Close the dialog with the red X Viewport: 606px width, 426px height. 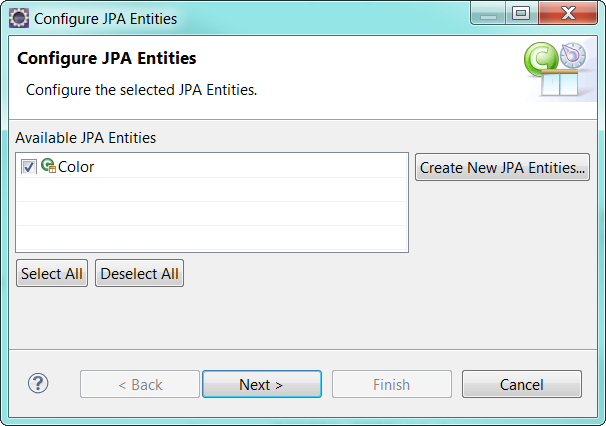pyautogui.click(x=568, y=14)
